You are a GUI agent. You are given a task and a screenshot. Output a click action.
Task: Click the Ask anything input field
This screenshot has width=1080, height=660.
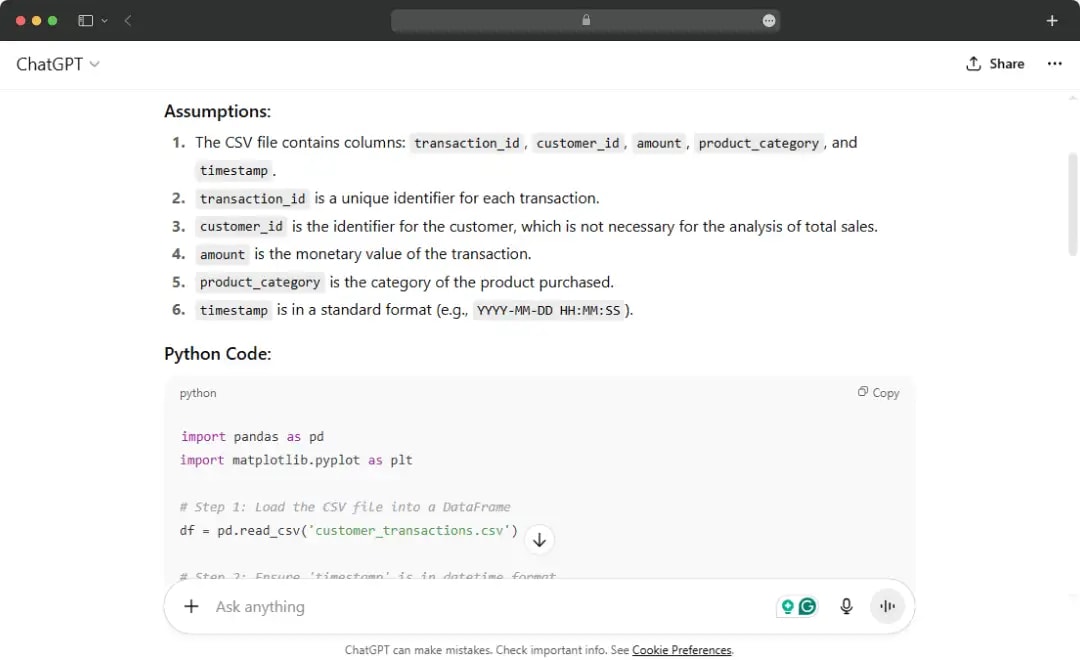[400, 606]
